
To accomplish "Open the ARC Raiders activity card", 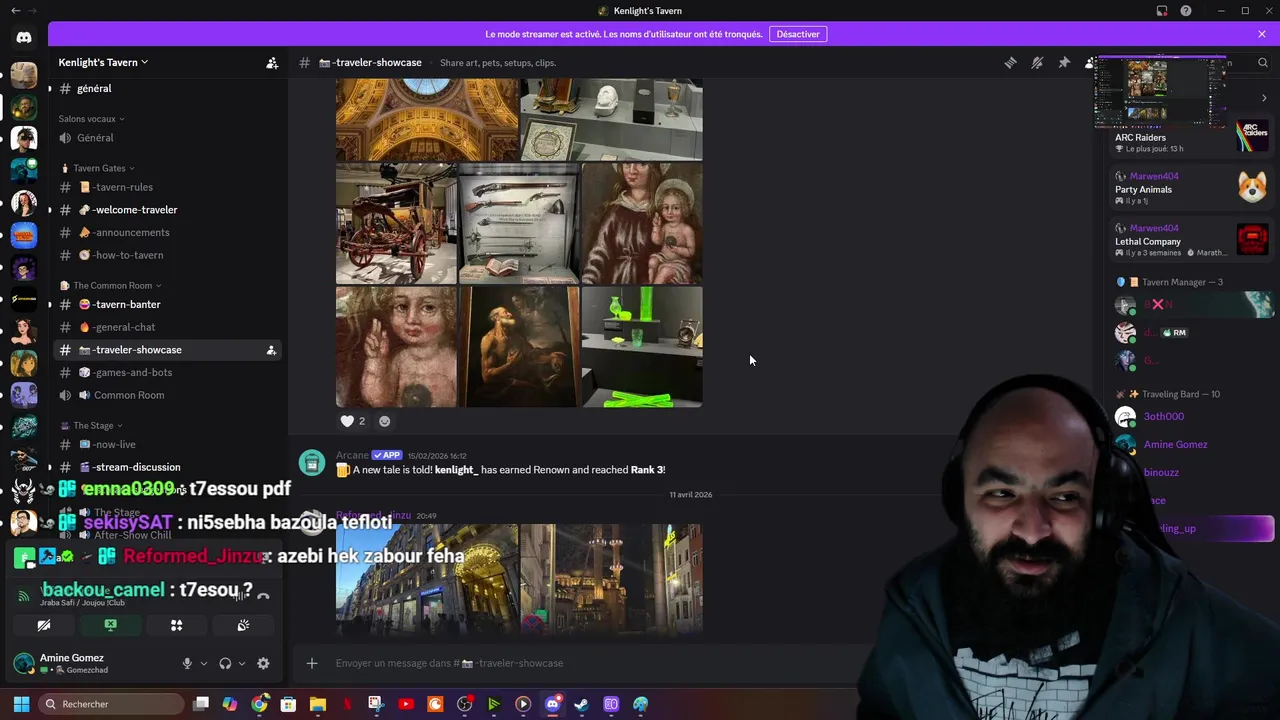I will pos(1190,137).
